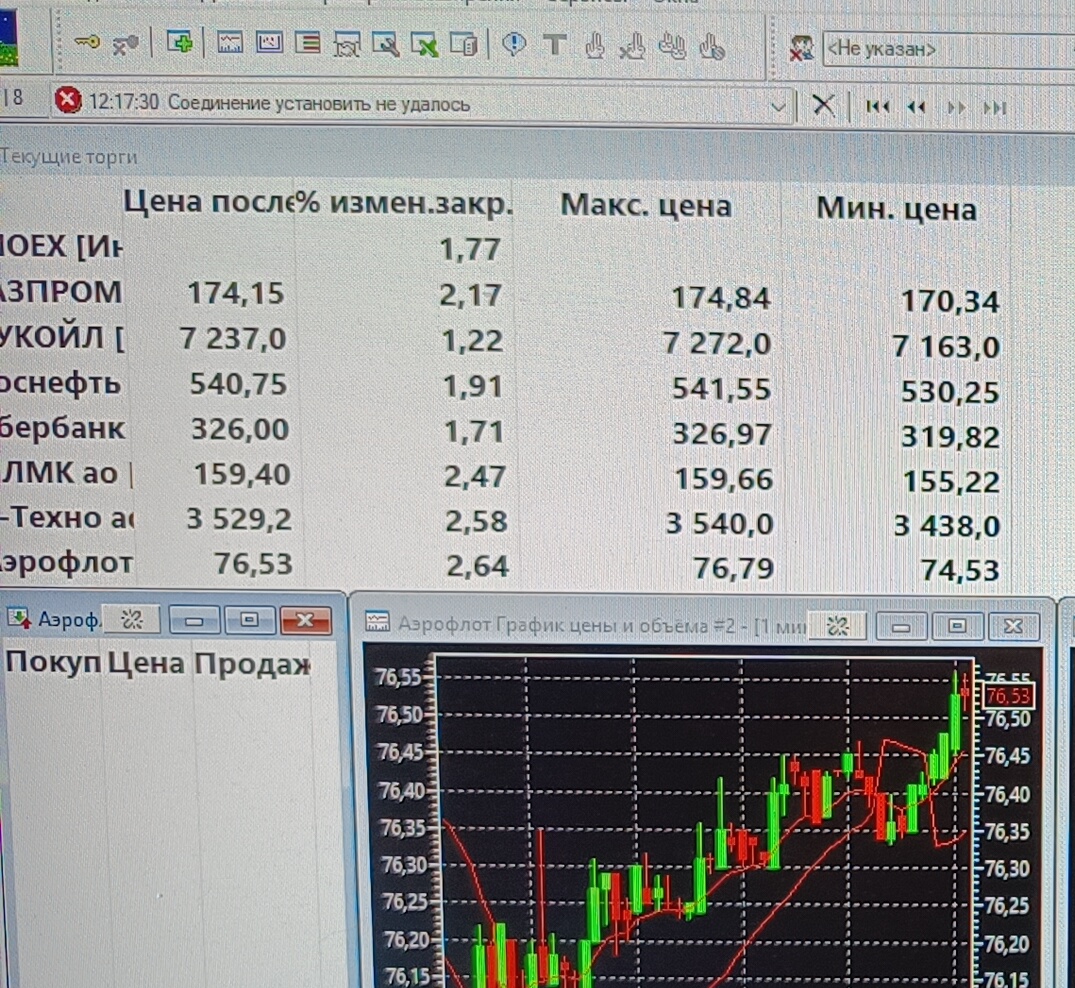Click the Цена column header in order book
The width and height of the screenshot is (1075, 988).
pyautogui.click(x=146, y=663)
